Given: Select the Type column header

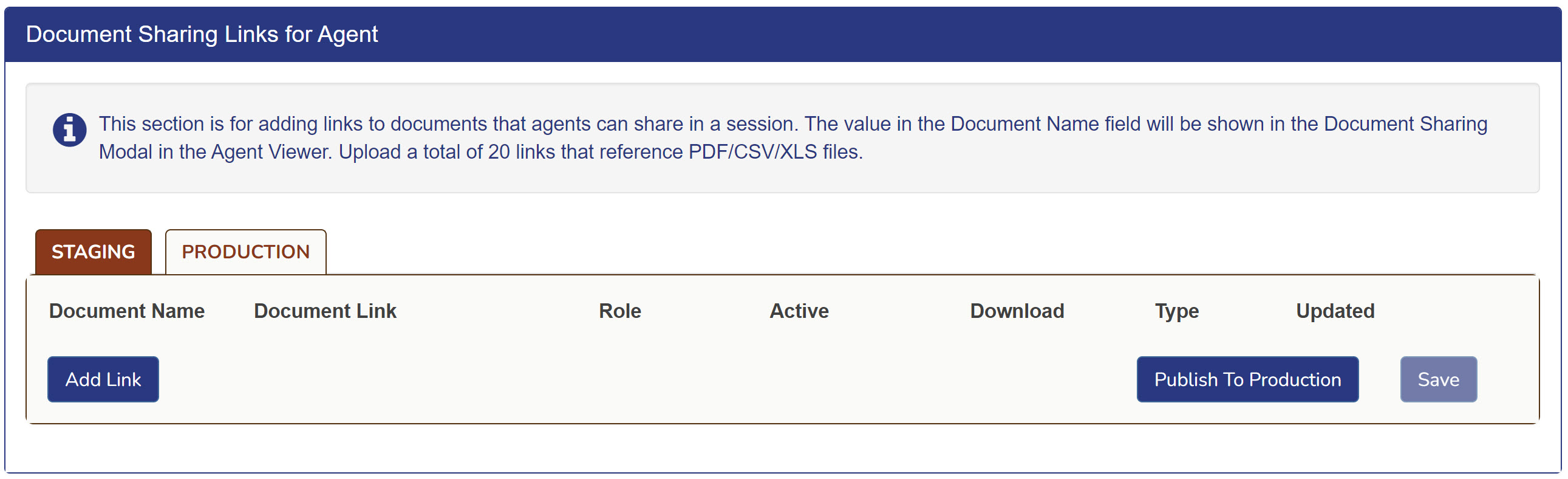Looking at the screenshot, I should click(1177, 311).
